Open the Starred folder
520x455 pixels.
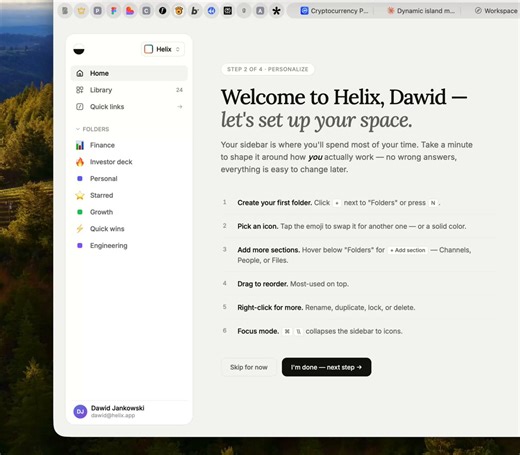click(x=129, y=195)
